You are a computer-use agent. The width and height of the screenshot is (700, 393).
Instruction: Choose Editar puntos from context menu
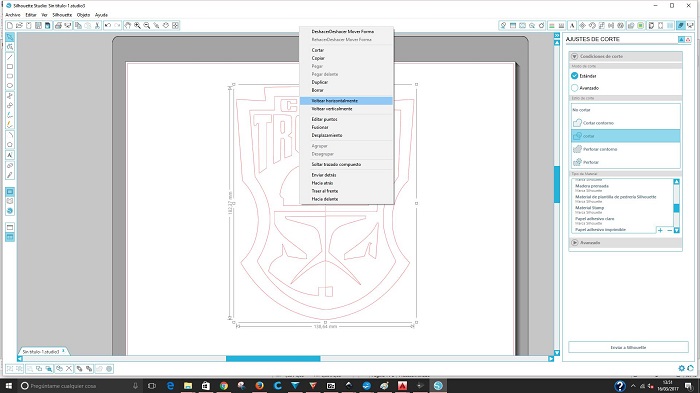click(x=346, y=119)
